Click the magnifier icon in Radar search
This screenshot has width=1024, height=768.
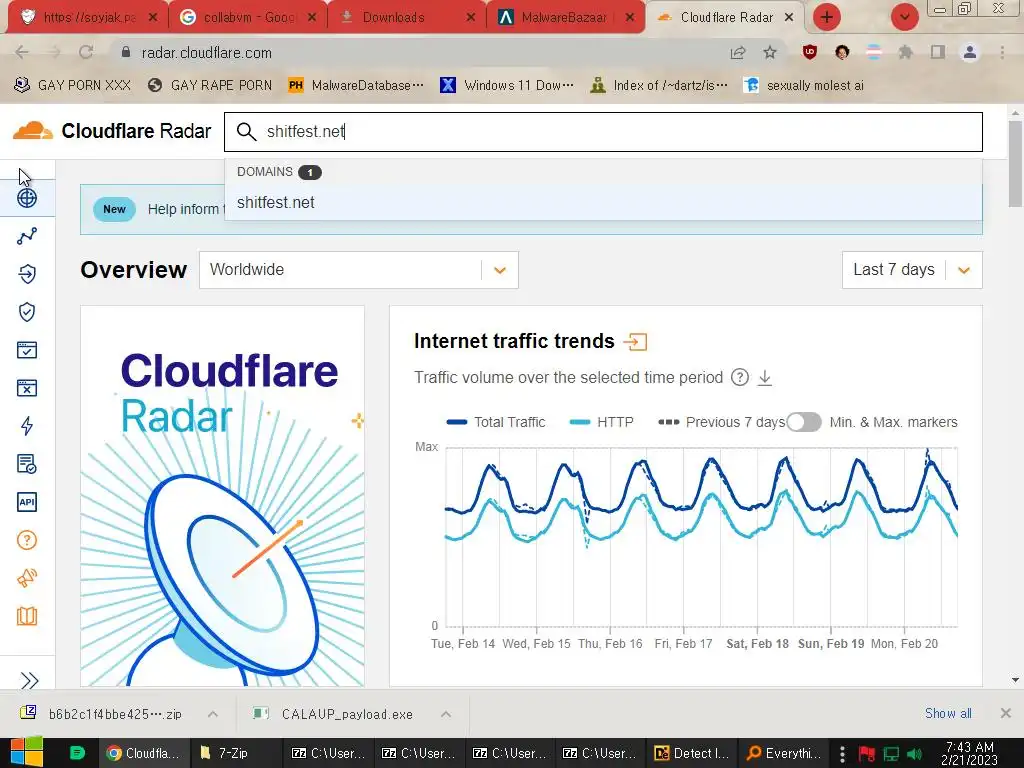(x=246, y=131)
